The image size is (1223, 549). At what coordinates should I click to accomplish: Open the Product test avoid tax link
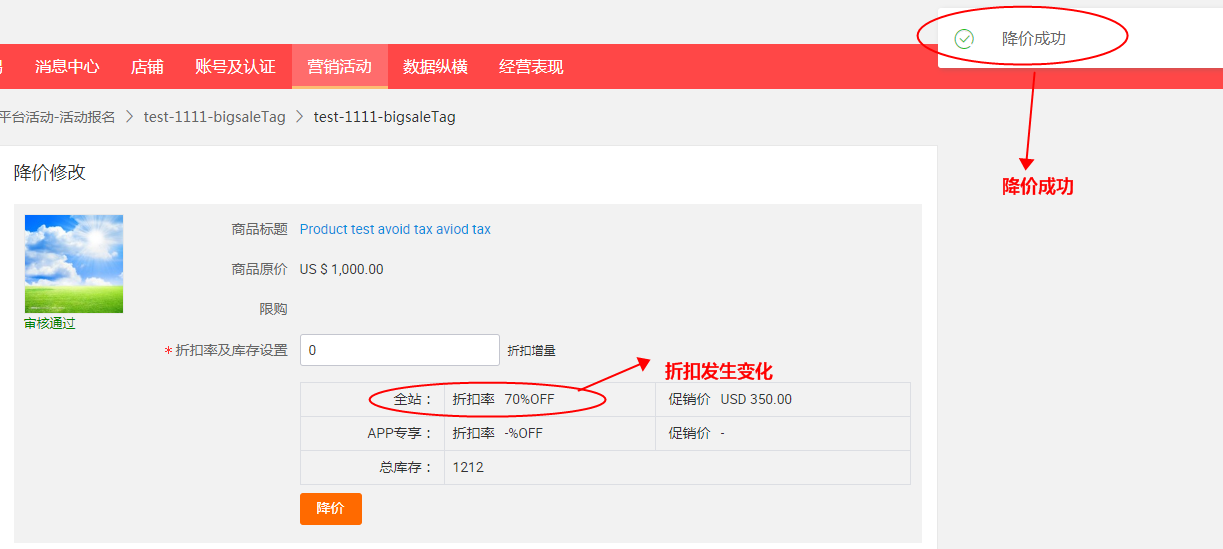click(395, 229)
